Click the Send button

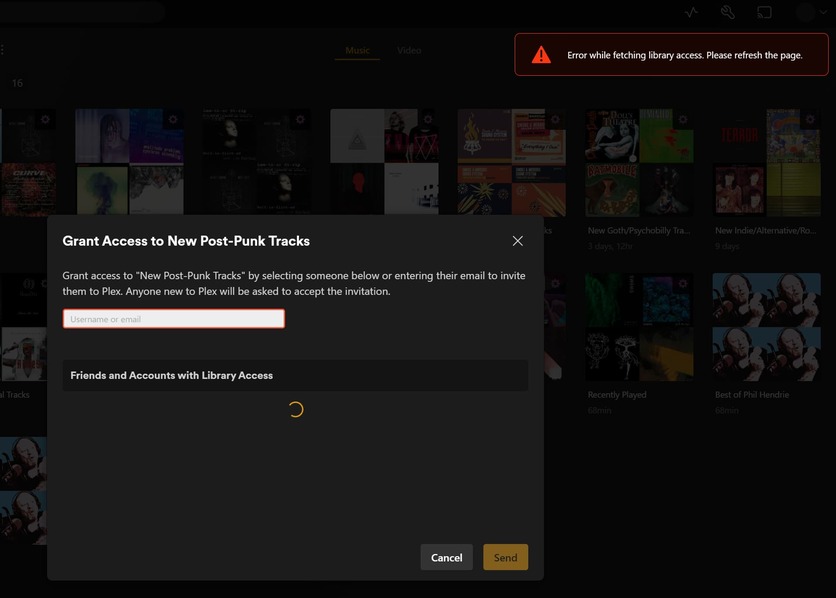tap(505, 557)
